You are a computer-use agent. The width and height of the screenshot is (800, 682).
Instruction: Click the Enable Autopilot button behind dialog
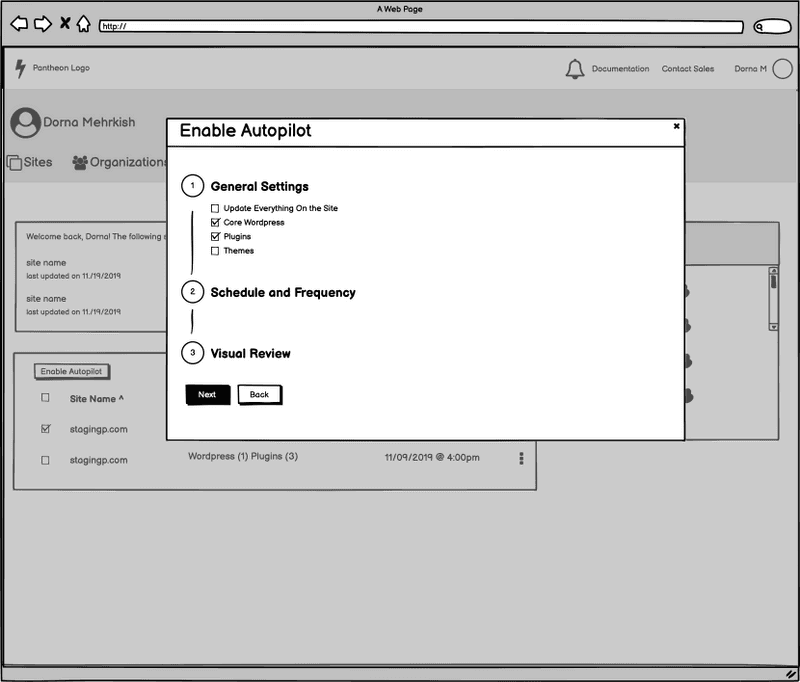[71, 371]
